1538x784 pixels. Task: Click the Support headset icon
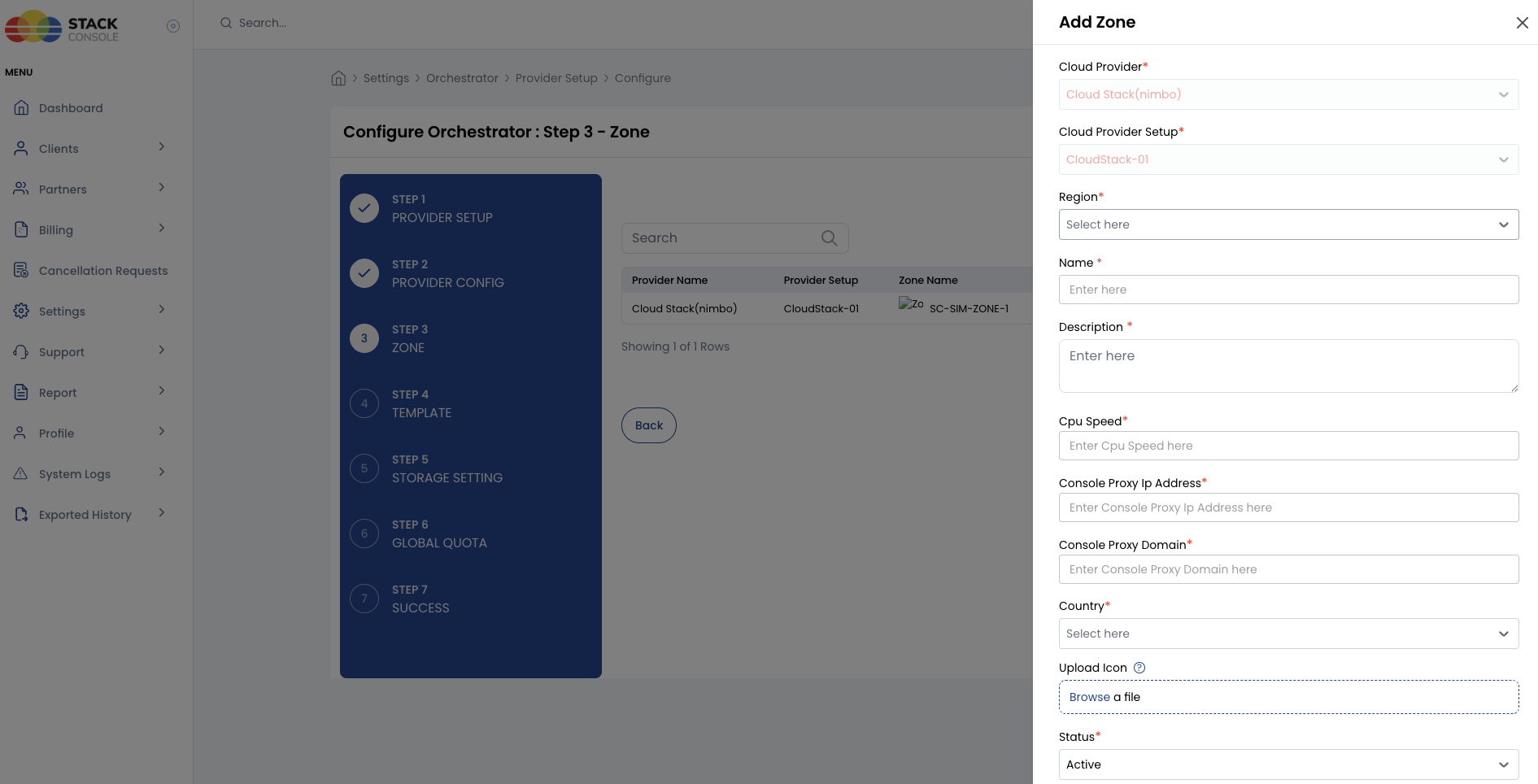pos(22,351)
